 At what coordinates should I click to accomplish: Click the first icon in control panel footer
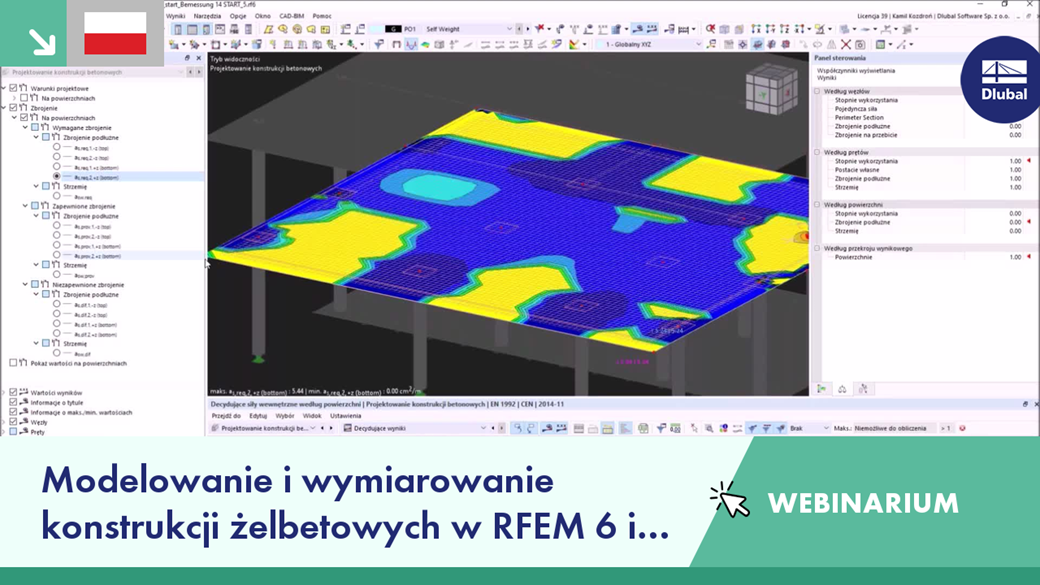point(822,389)
